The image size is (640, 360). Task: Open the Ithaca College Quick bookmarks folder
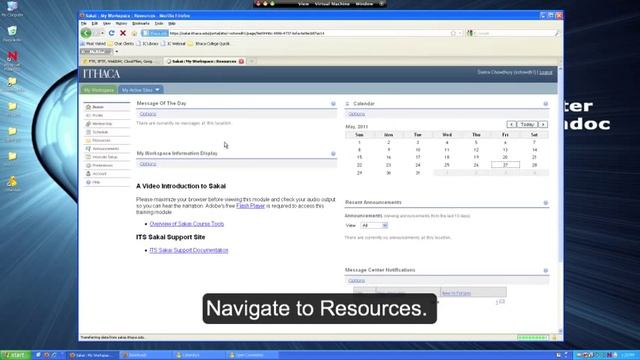[209, 44]
